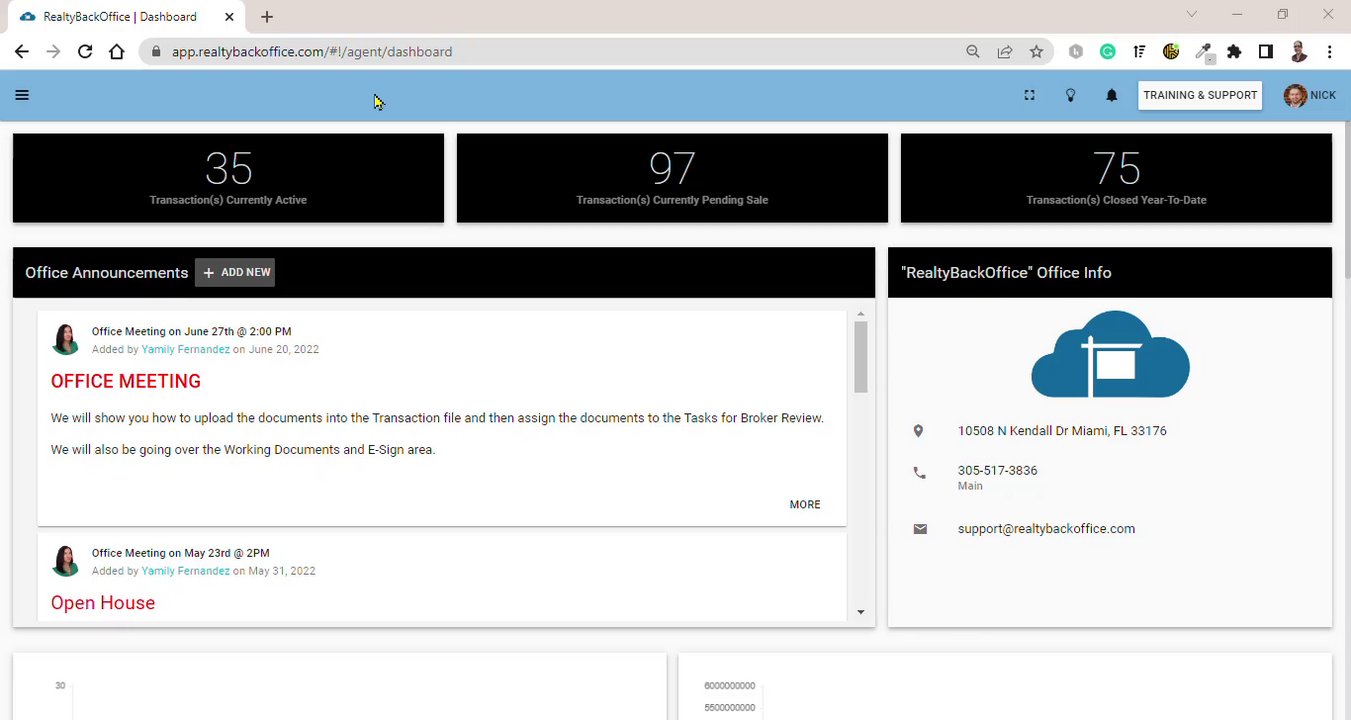Click support@realtybackoffice.com email
Screen dimensions: 1351x720
(x=1046, y=529)
